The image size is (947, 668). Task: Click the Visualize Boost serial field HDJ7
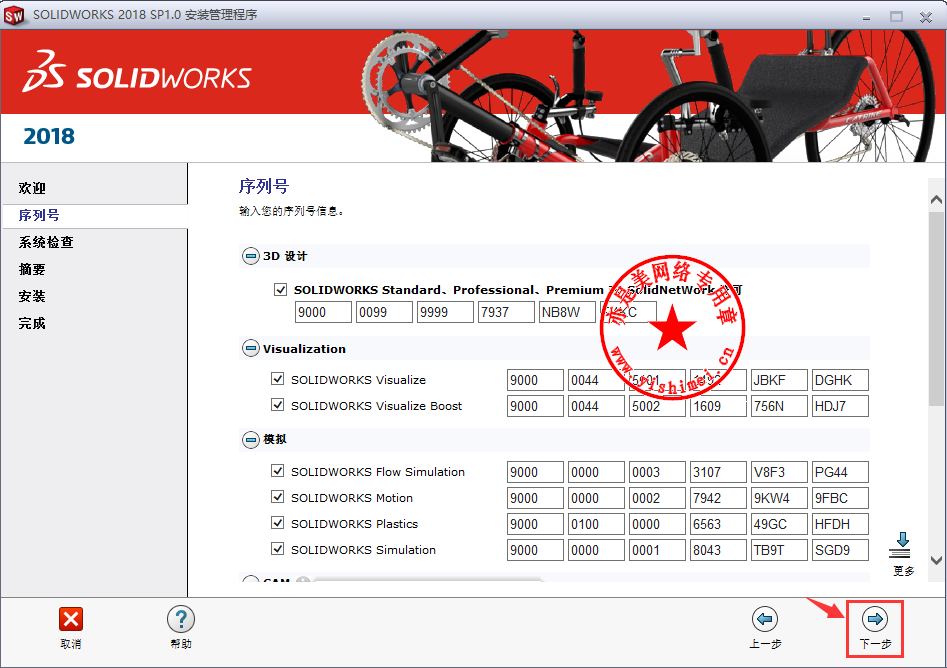(840, 406)
